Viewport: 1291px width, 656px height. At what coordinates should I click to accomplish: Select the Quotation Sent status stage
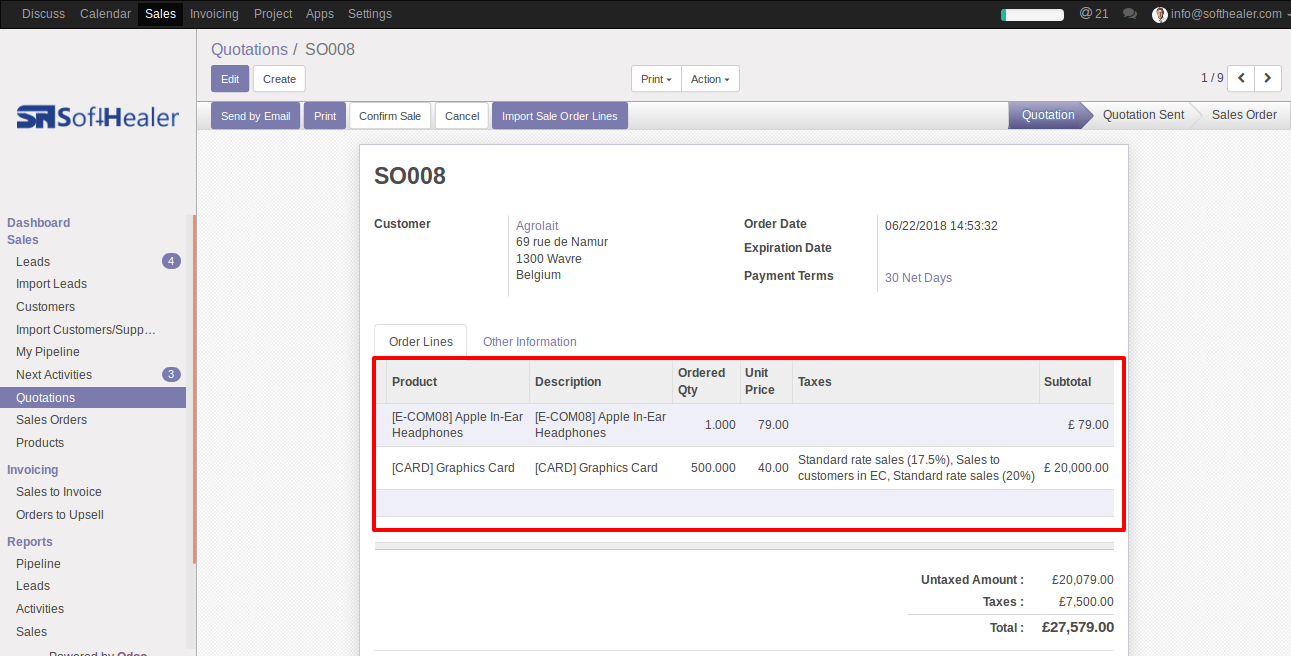tap(1143, 115)
